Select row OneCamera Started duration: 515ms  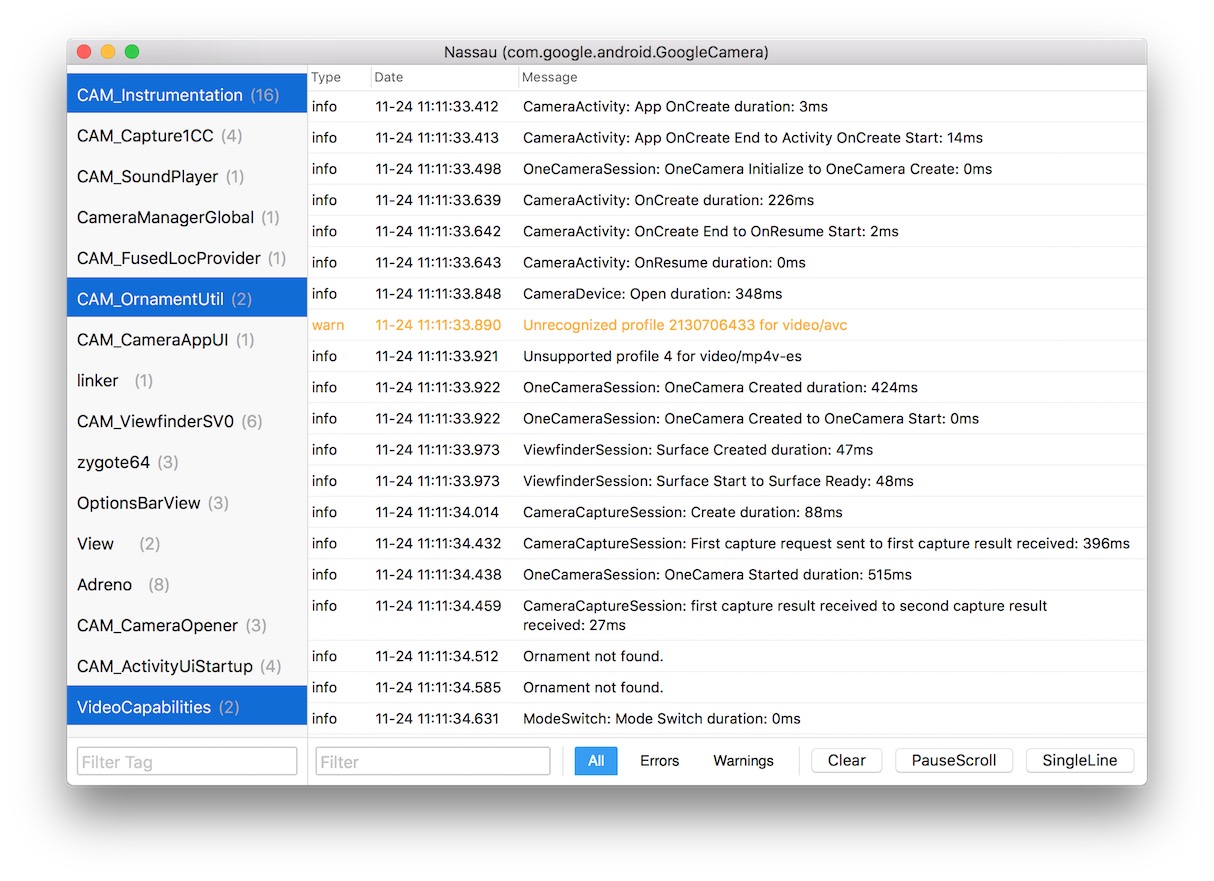click(727, 575)
